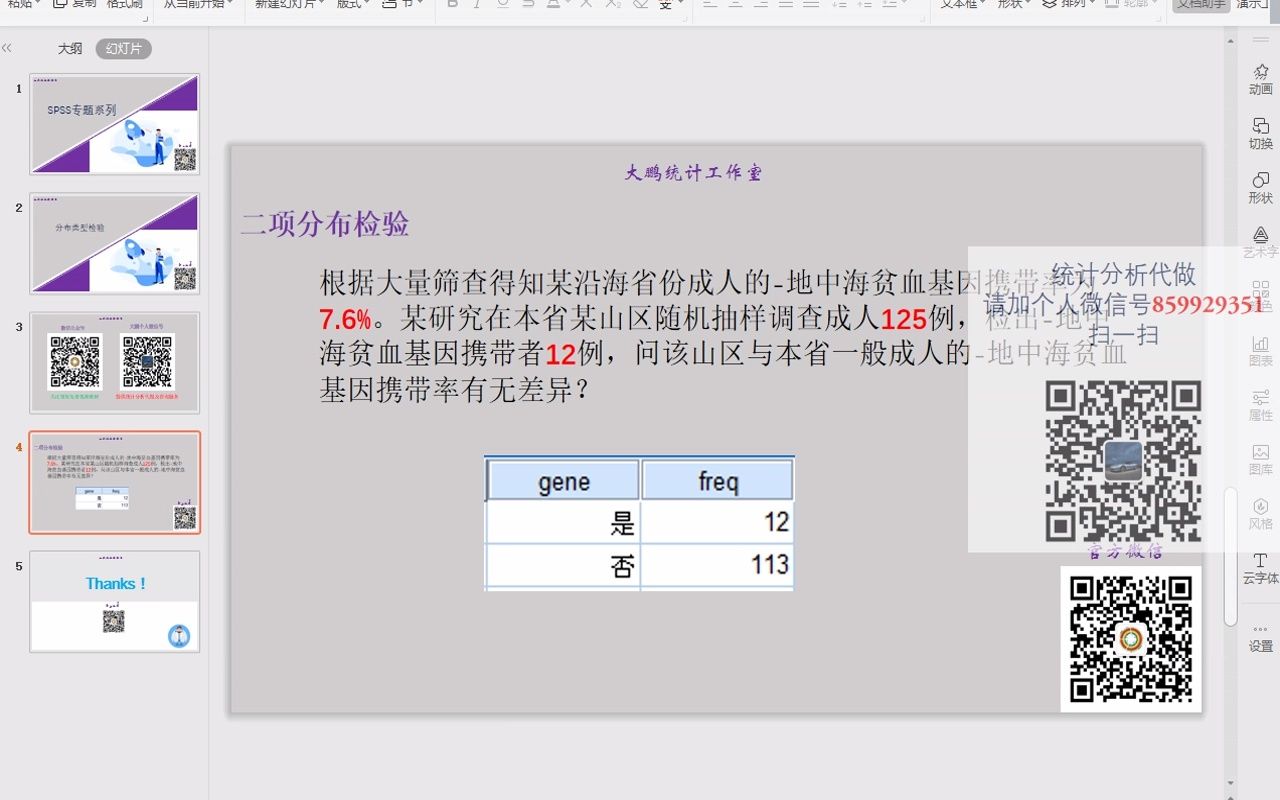Select slide 4 二项分布检验 thumbnail
This screenshot has height=800, width=1280.
coord(114,482)
